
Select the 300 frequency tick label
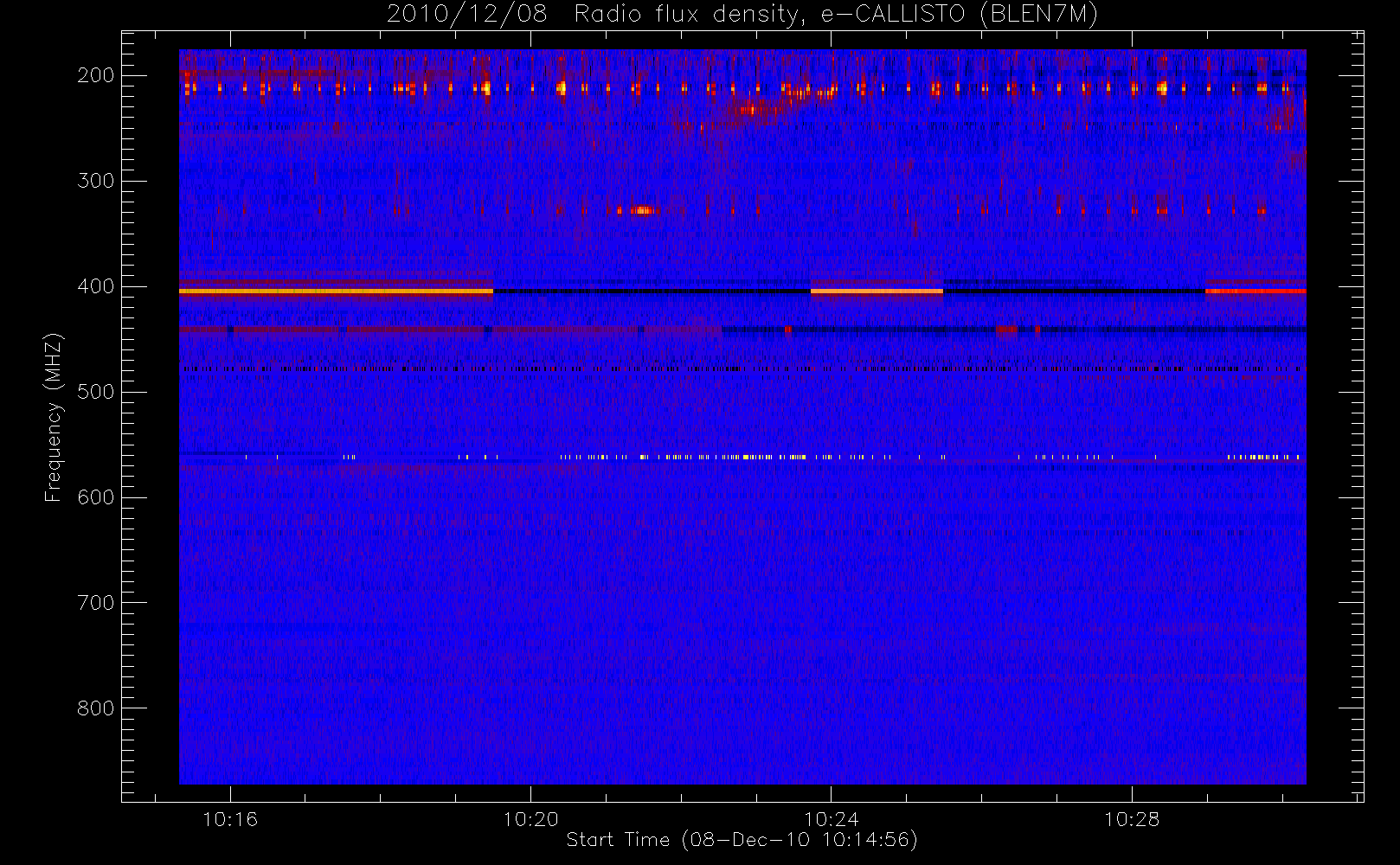click(x=96, y=181)
